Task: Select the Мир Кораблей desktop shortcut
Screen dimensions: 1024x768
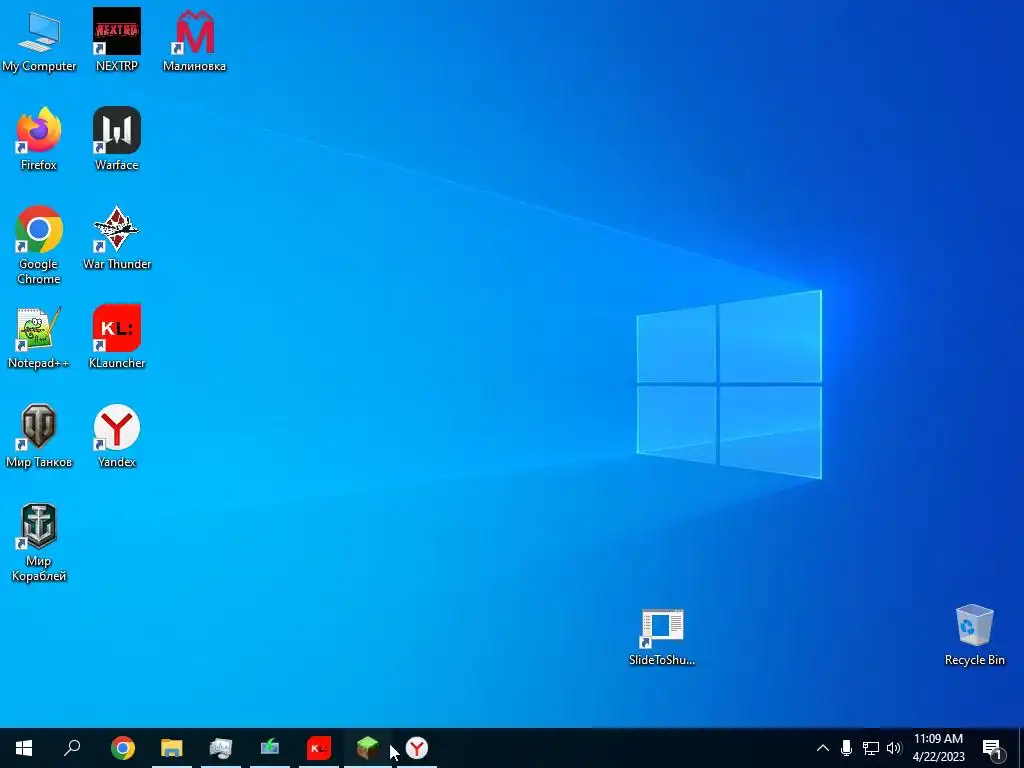Action: point(39,543)
